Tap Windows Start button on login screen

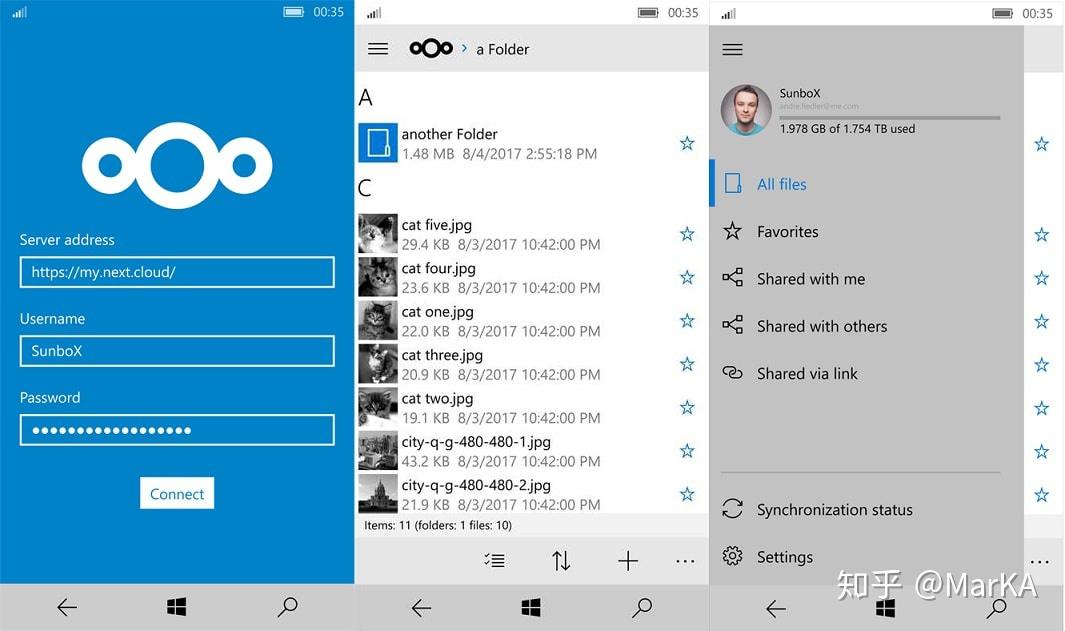click(177, 607)
